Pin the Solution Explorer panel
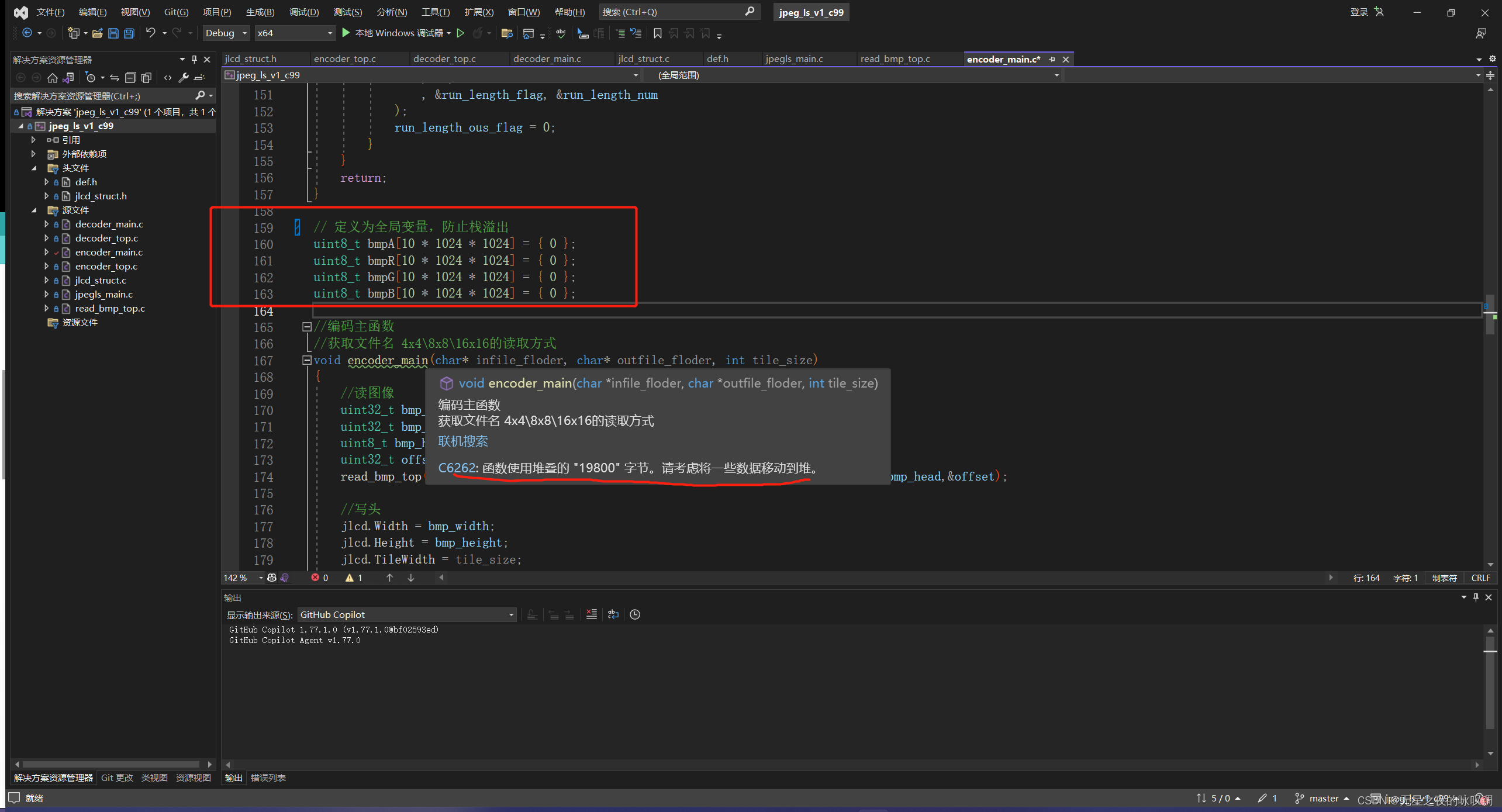 195,59
